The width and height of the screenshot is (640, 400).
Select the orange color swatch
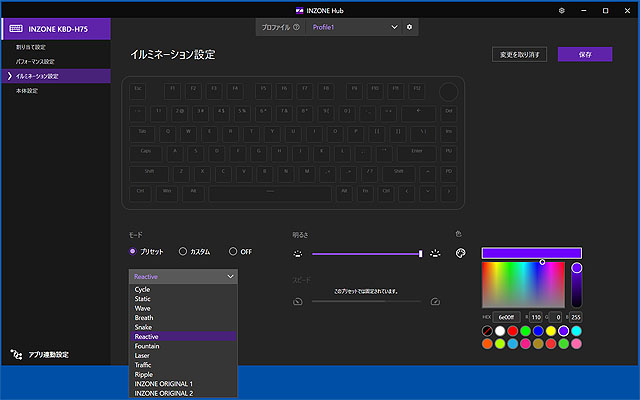(x=487, y=344)
